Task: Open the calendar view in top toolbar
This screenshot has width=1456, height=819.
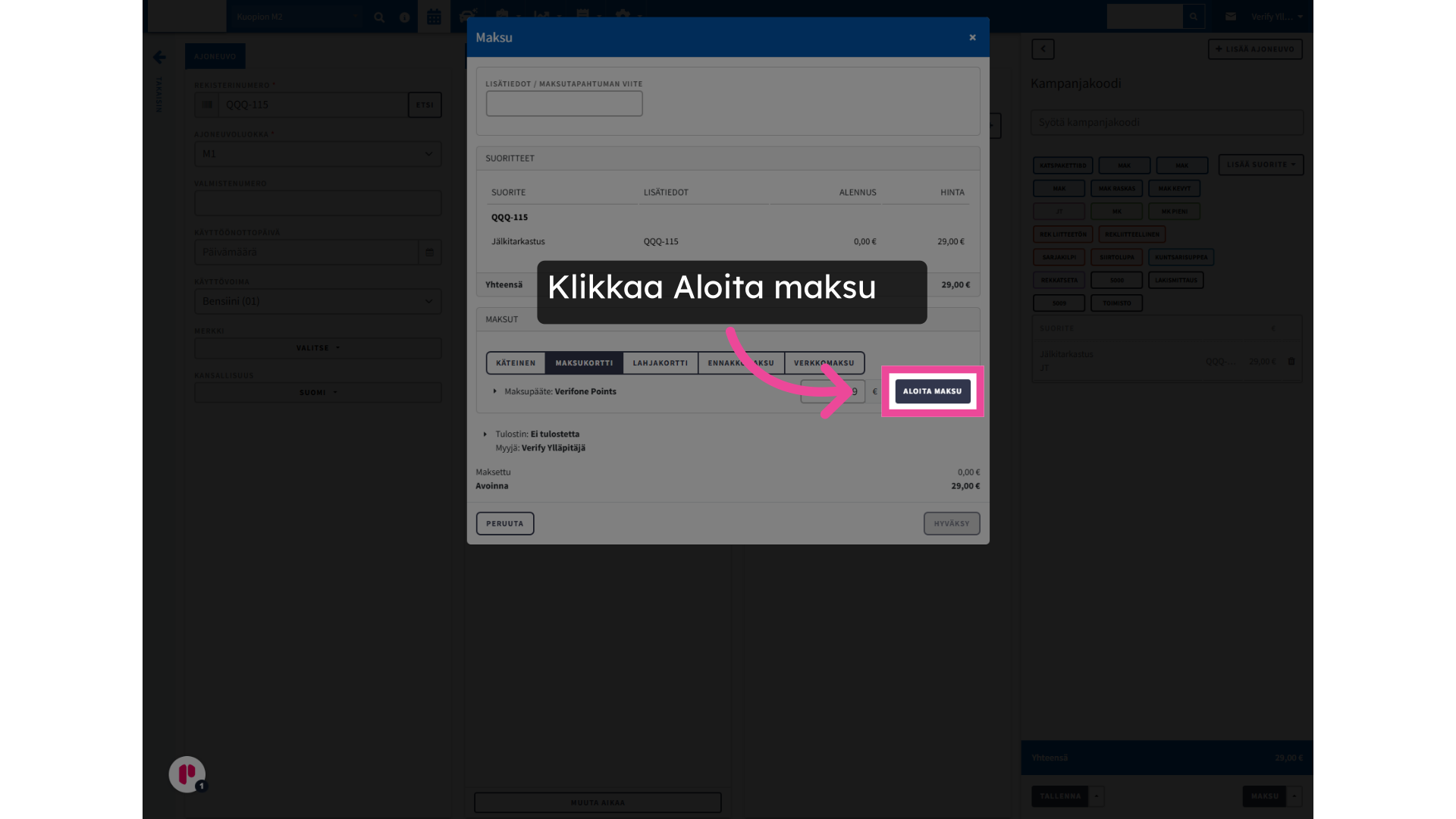Action: (x=434, y=17)
